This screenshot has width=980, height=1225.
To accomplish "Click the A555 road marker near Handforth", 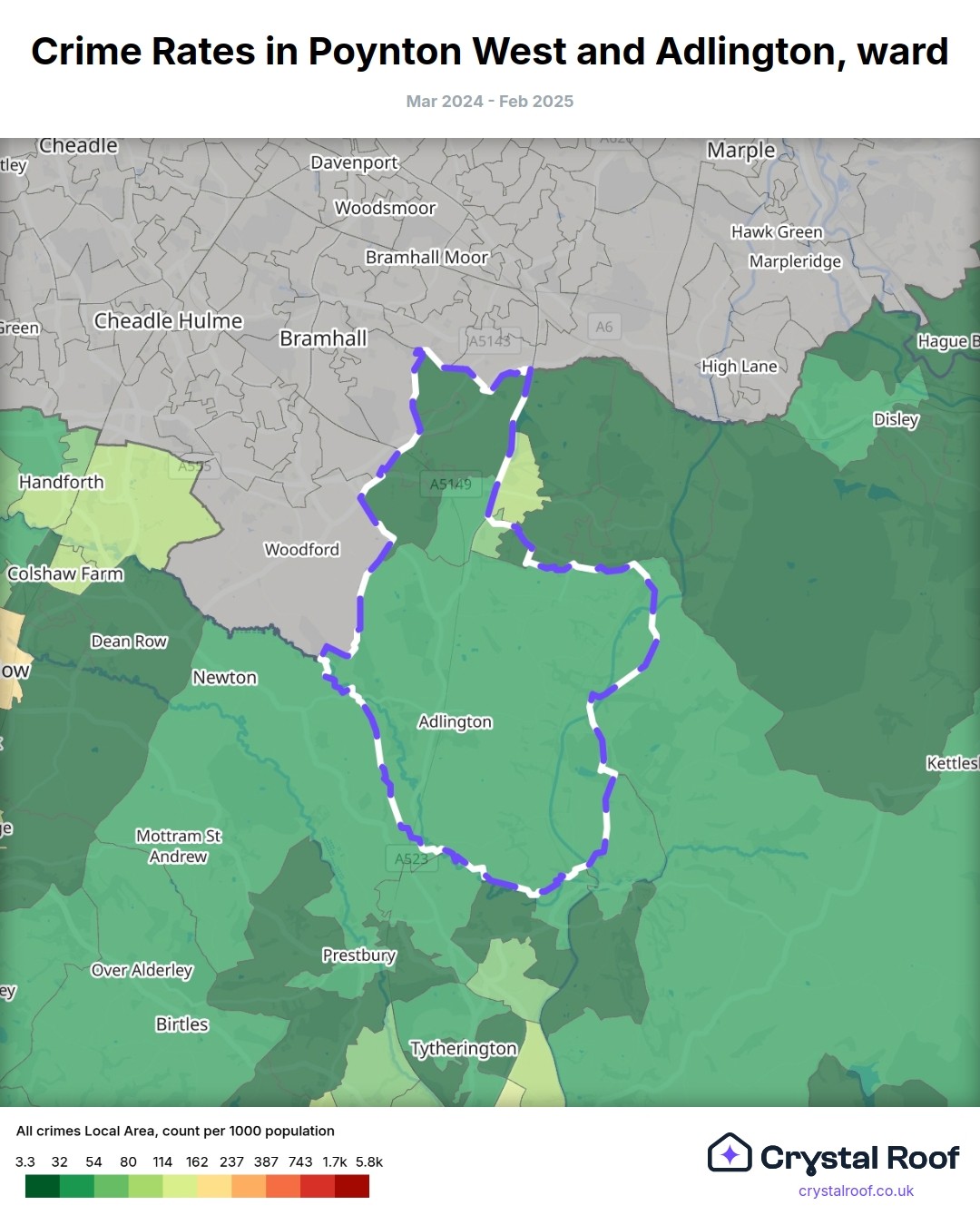I will [x=194, y=466].
